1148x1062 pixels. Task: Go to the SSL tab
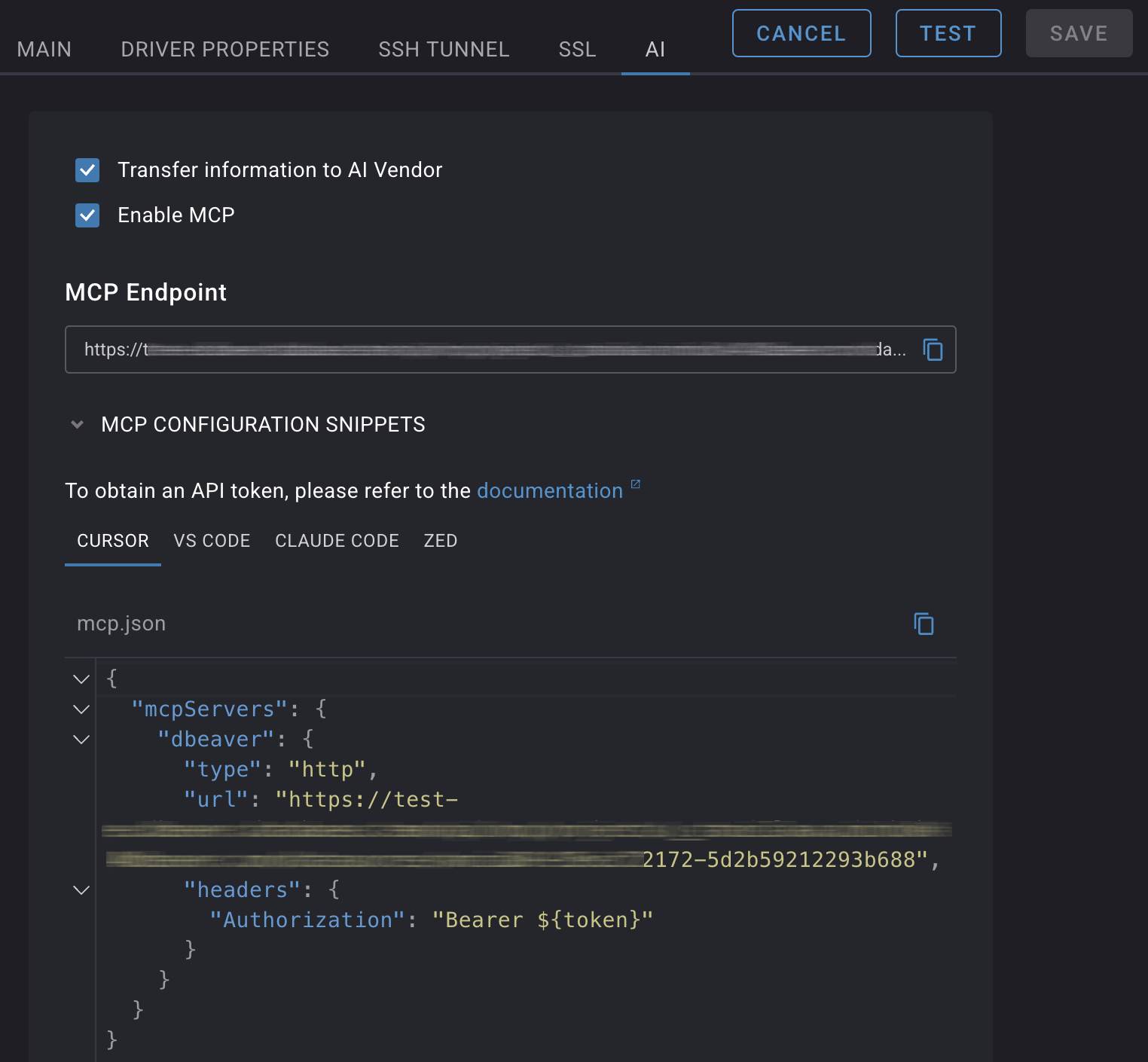pyautogui.click(x=577, y=50)
